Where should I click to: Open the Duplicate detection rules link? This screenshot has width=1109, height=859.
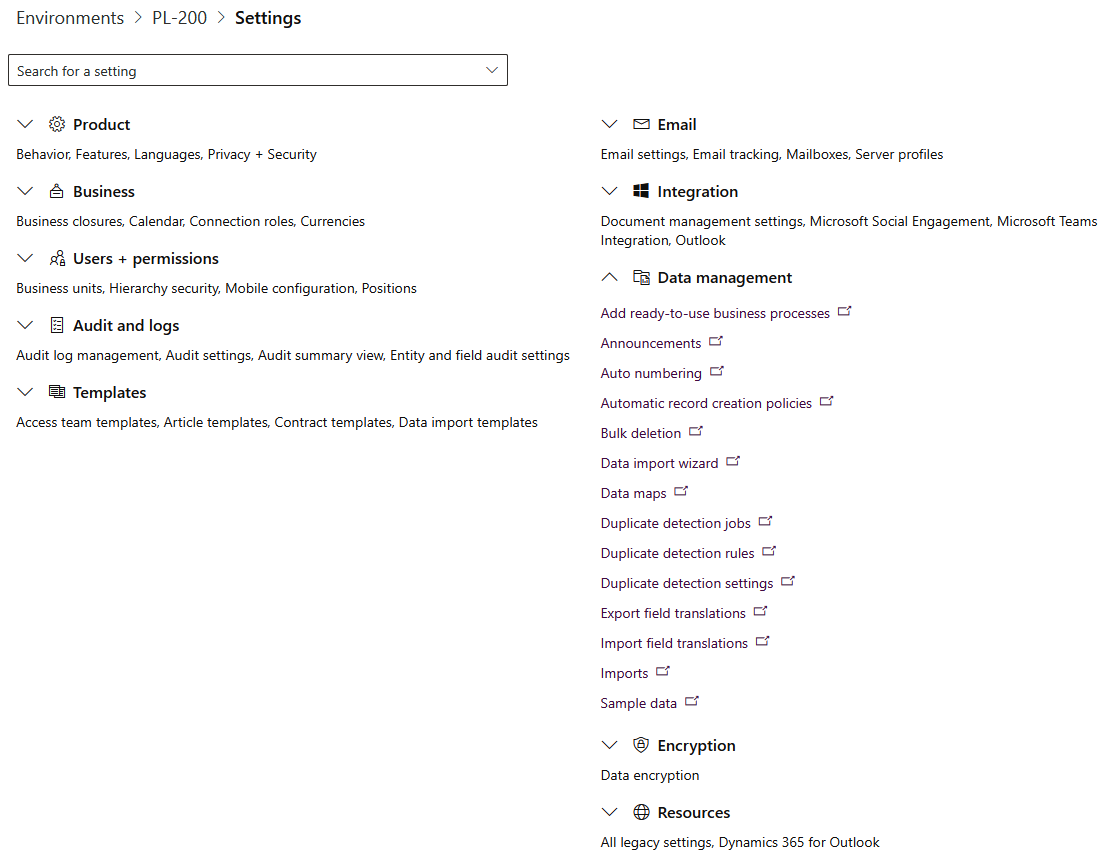(678, 554)
